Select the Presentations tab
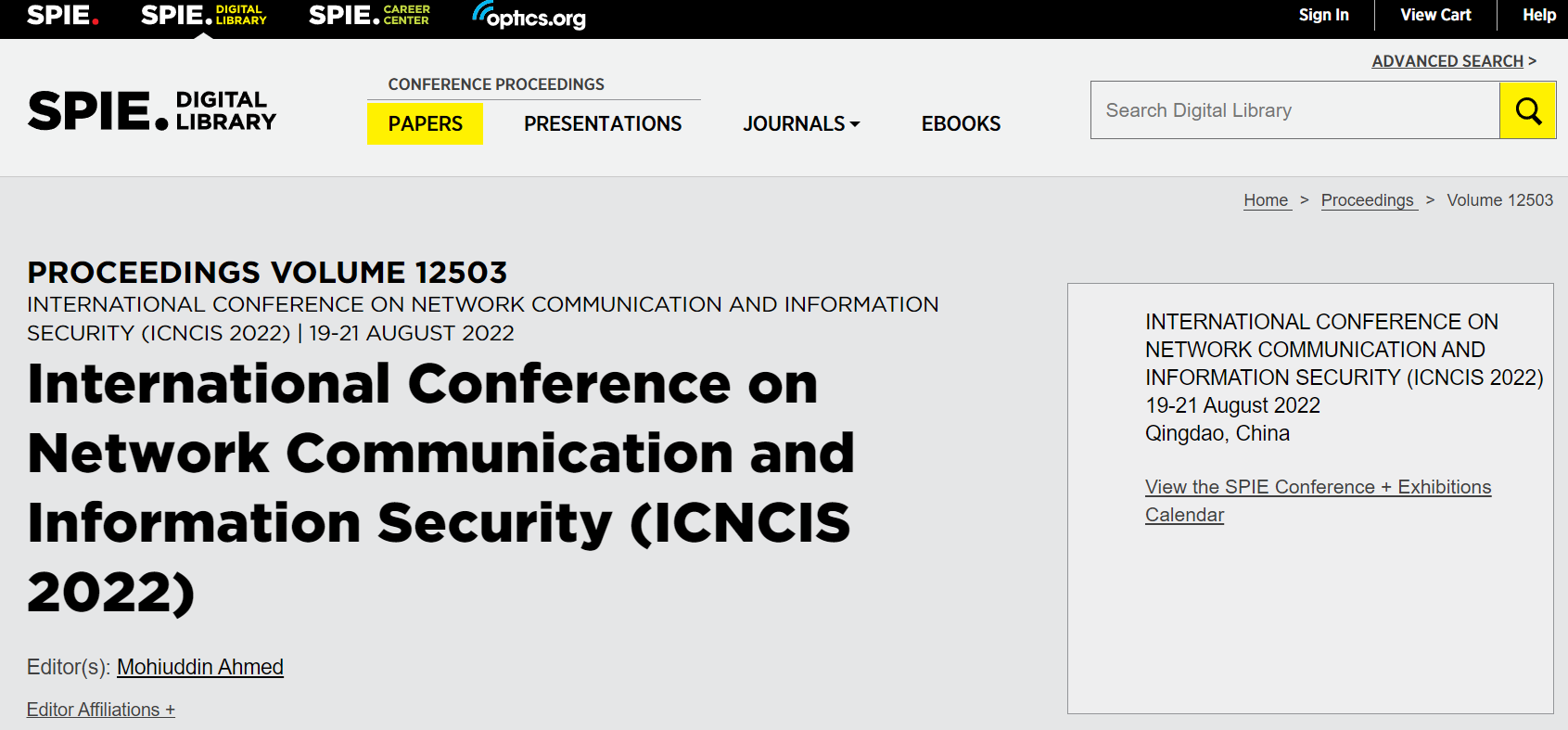 point(603,123)
